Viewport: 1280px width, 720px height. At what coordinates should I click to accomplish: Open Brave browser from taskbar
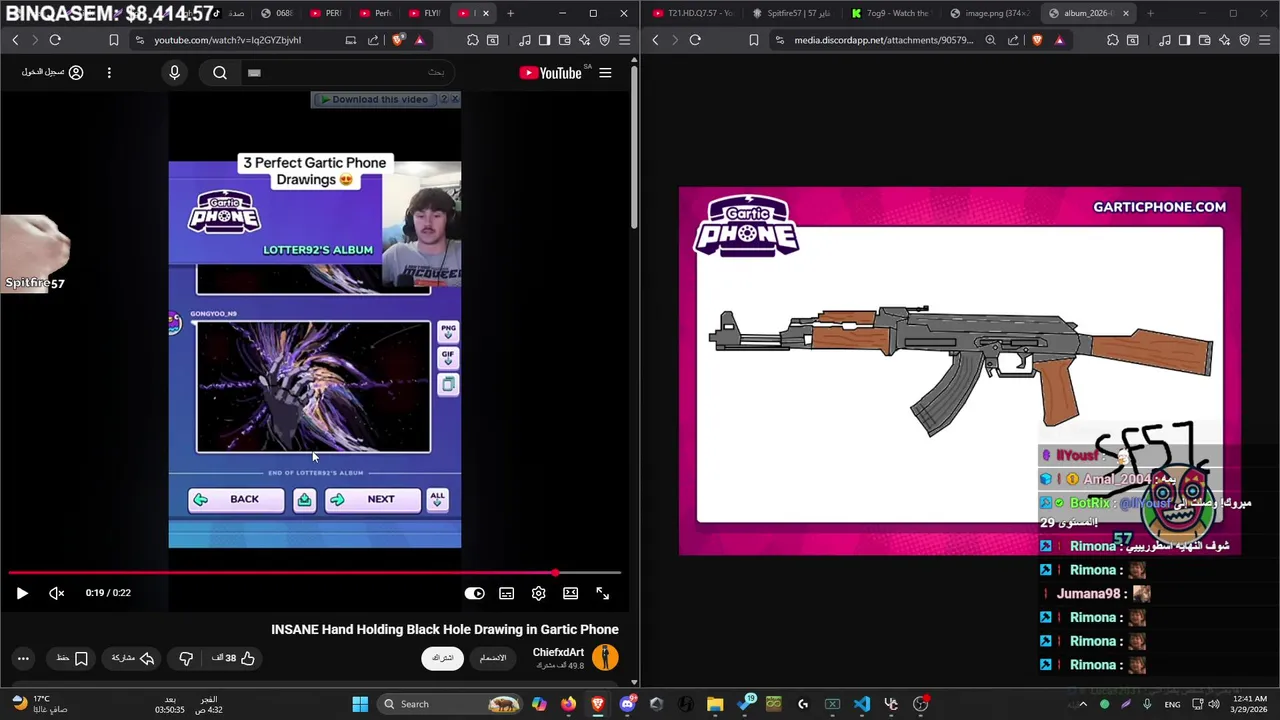pyautogui.click(x=598, y=704)
